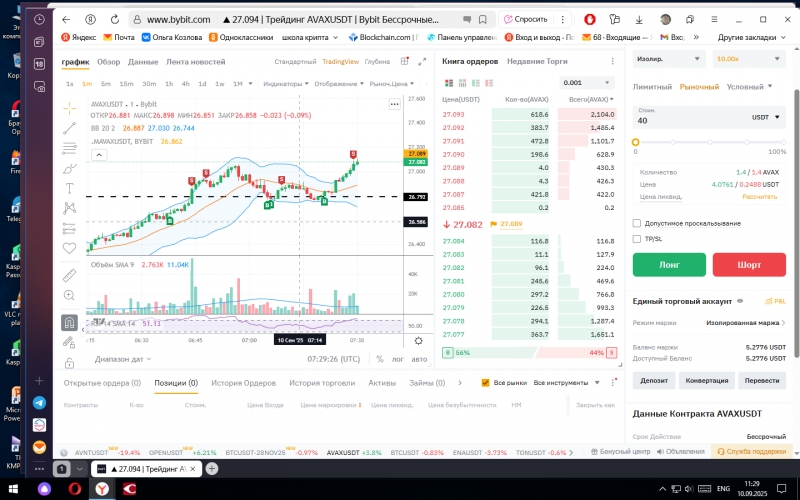The image size is (800, 500).
Task: Select the ruler measure tool
Action: (x=69, y=276)
